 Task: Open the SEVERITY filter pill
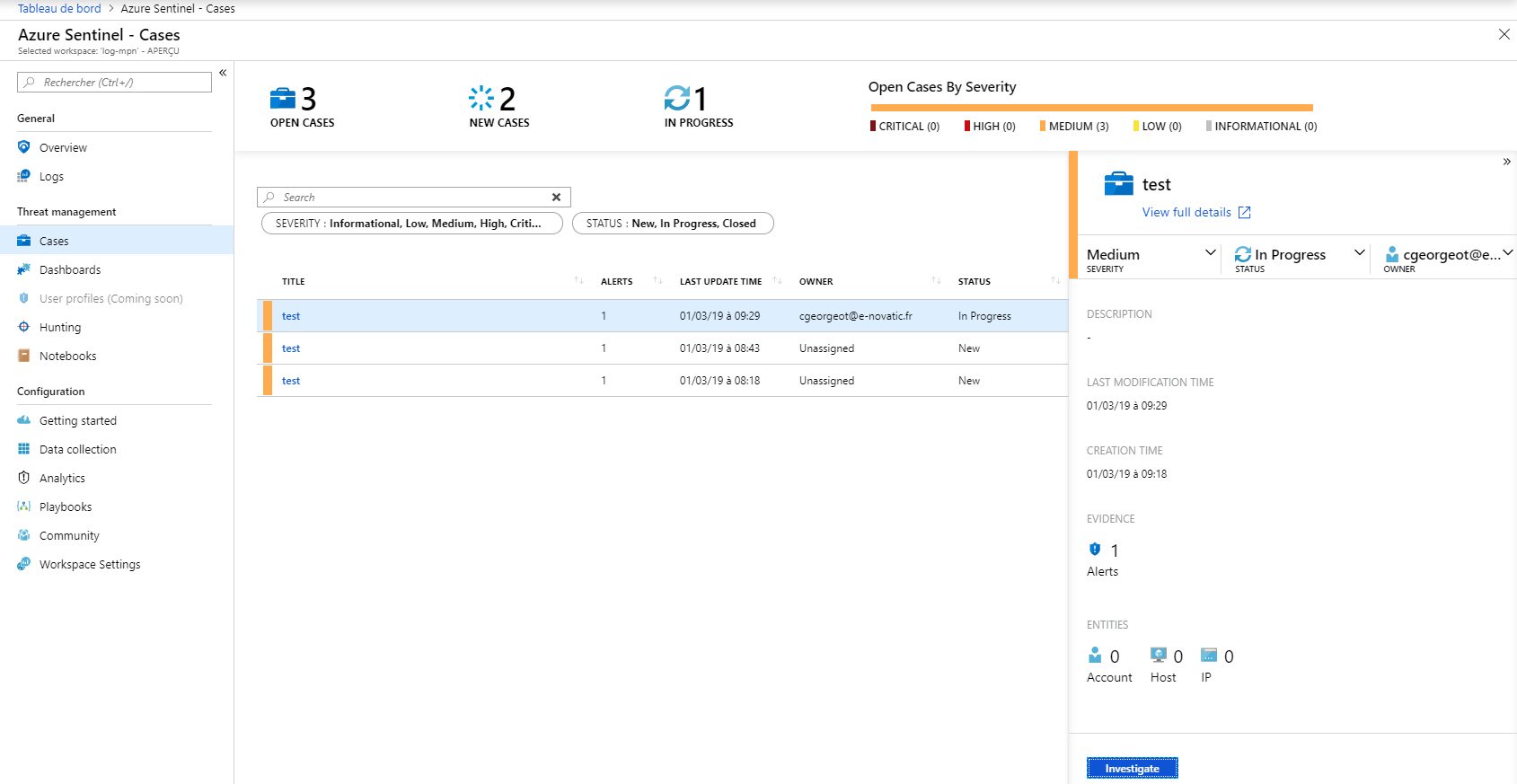411,224
